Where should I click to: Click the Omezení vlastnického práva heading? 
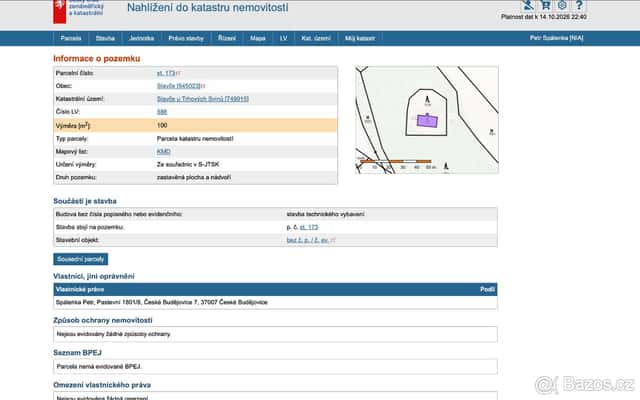click(x=102, y=385)
